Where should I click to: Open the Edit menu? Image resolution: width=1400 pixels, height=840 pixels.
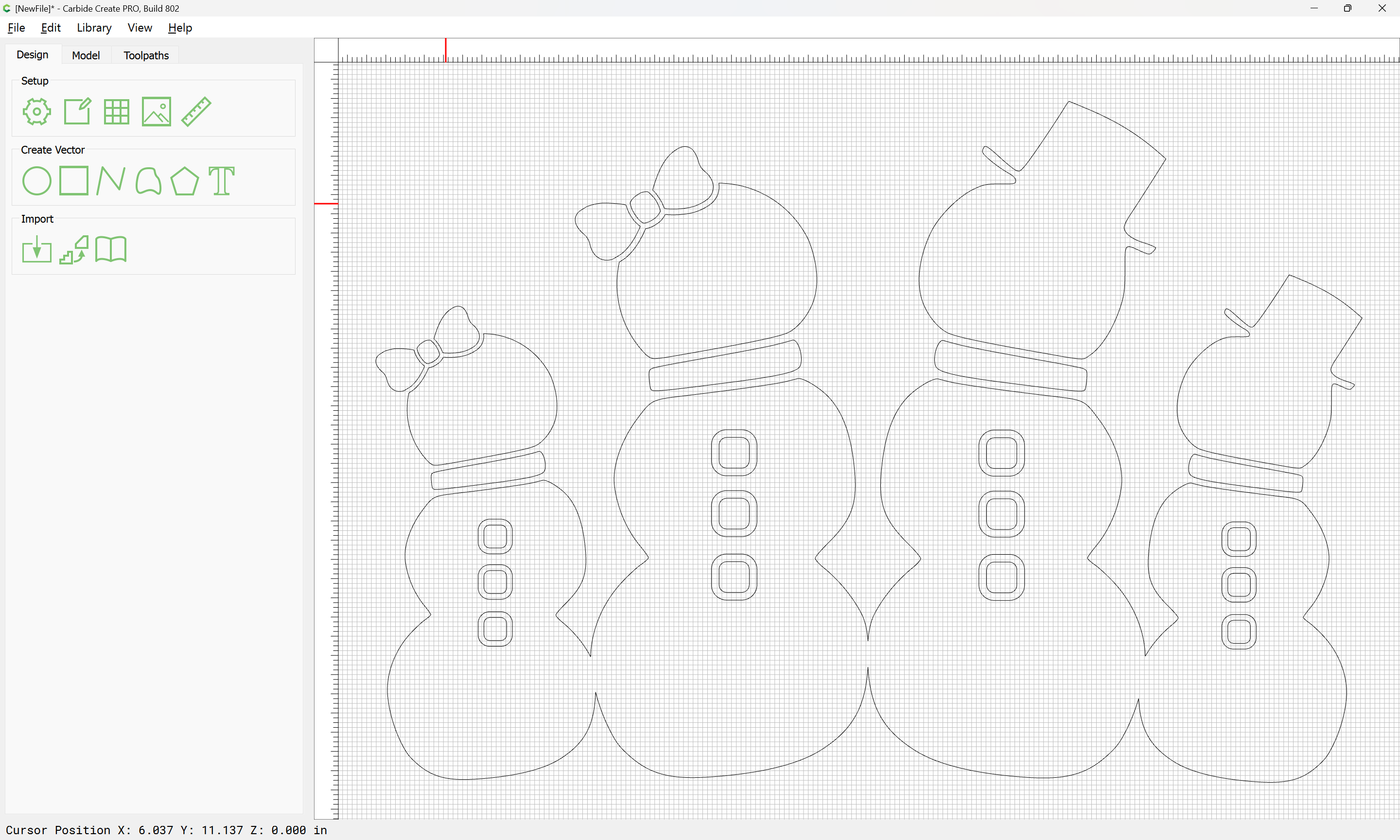51,28
